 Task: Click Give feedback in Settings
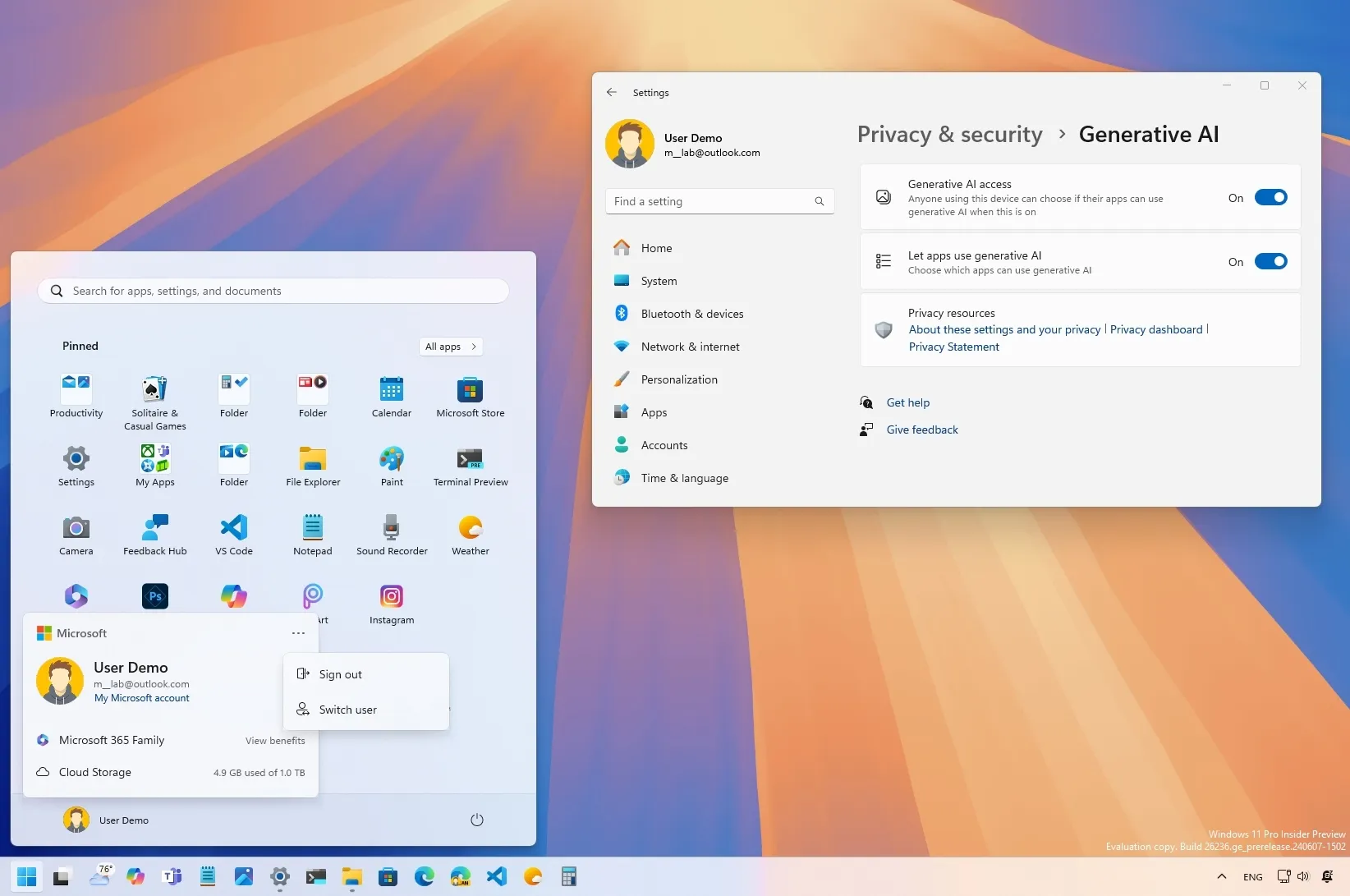(921, 429)
